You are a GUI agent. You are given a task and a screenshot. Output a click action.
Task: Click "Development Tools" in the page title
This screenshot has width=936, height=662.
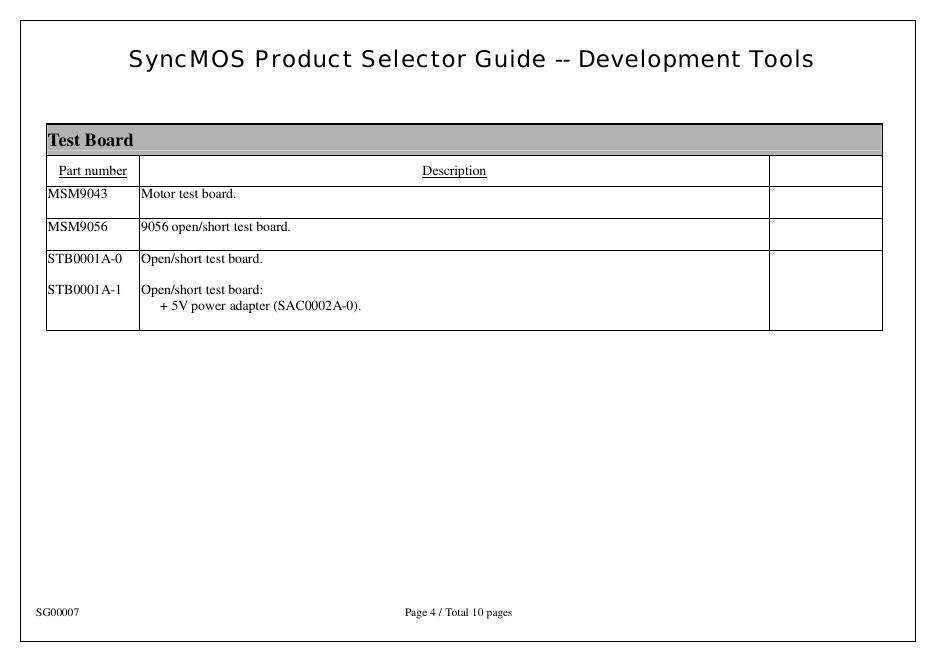pyautogui.click(x=696, y=60)
